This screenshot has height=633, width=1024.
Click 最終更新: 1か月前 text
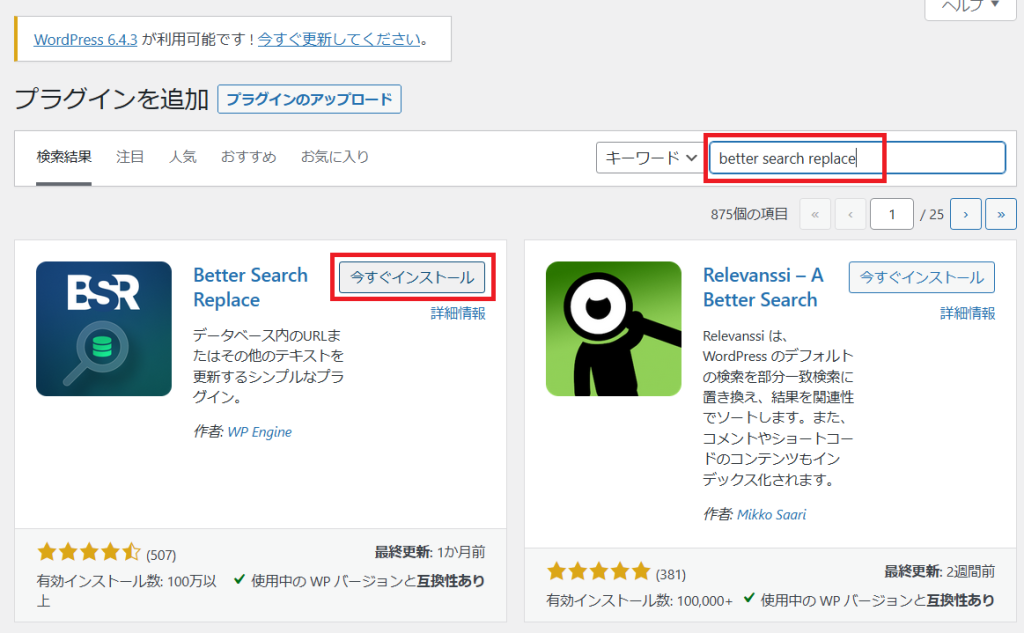point(430,553)
